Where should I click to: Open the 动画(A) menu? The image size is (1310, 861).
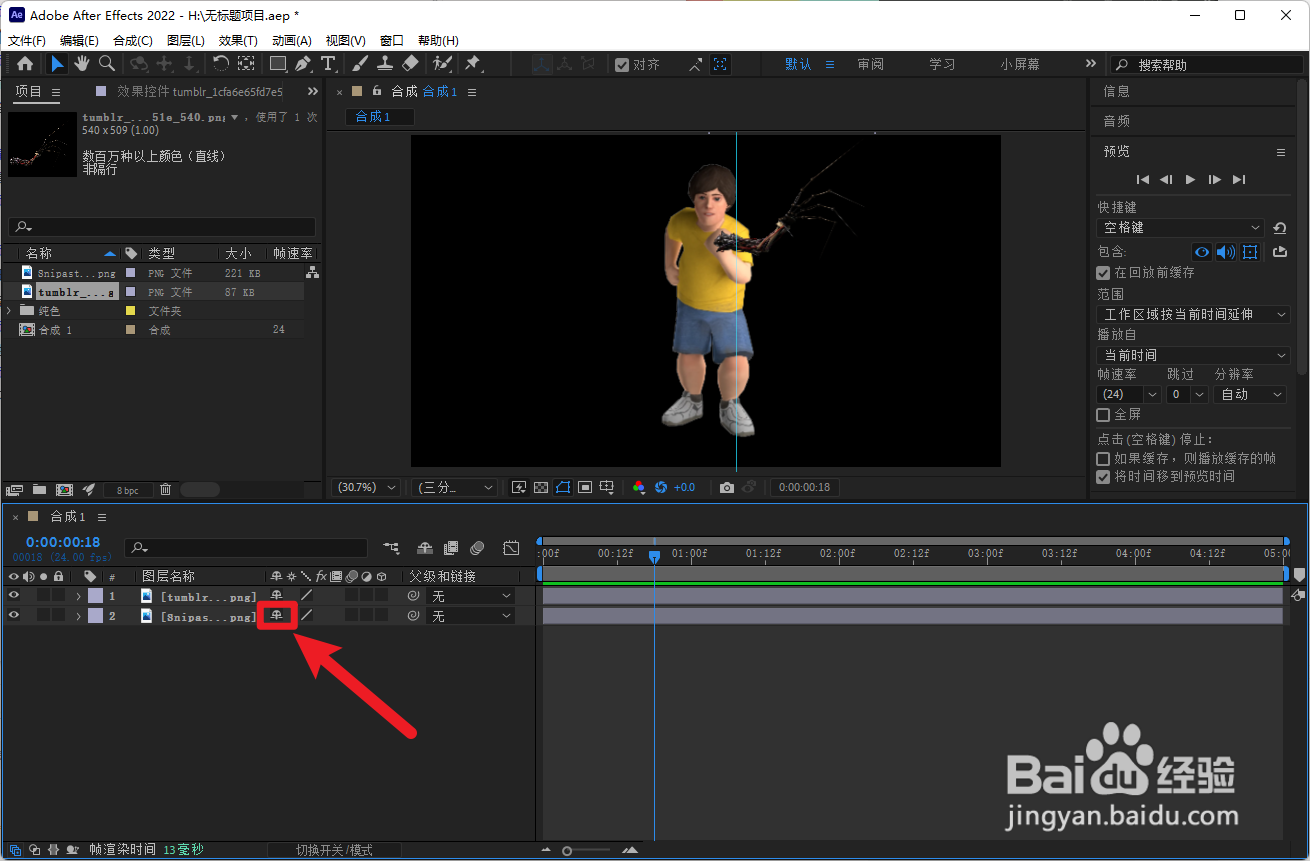point(292,41)
